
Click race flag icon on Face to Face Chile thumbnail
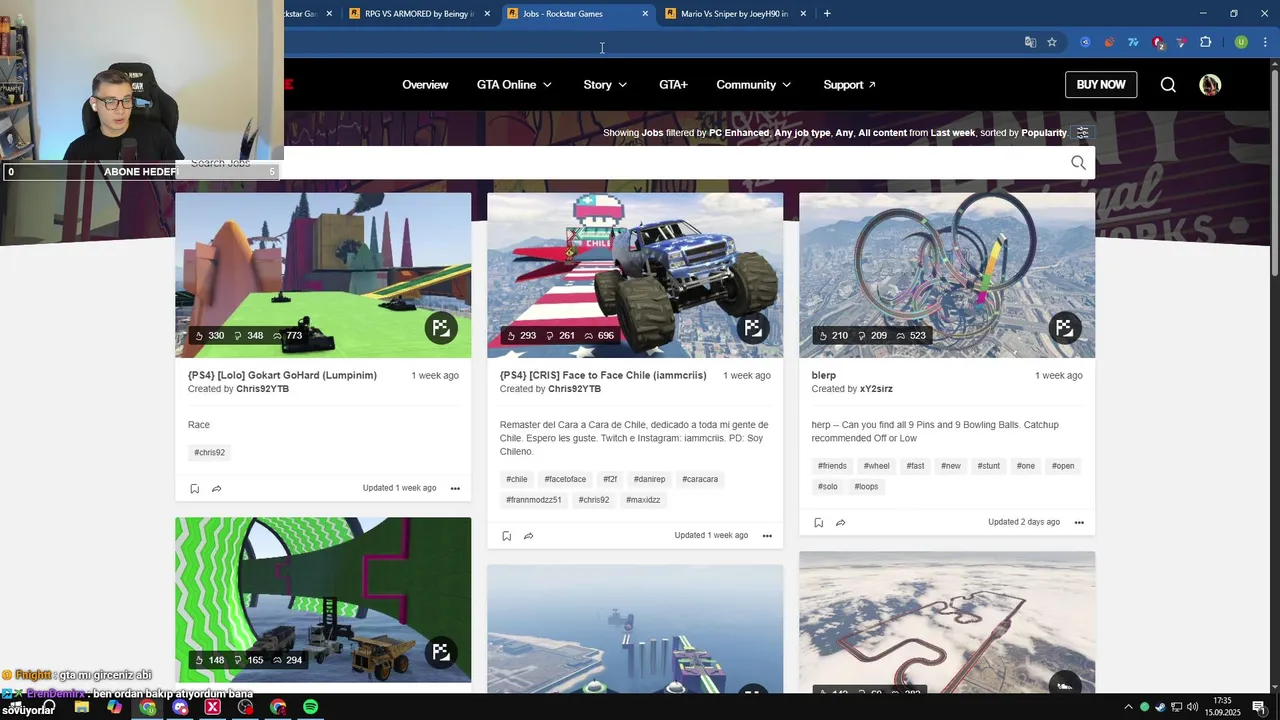[x=753, y=328]
